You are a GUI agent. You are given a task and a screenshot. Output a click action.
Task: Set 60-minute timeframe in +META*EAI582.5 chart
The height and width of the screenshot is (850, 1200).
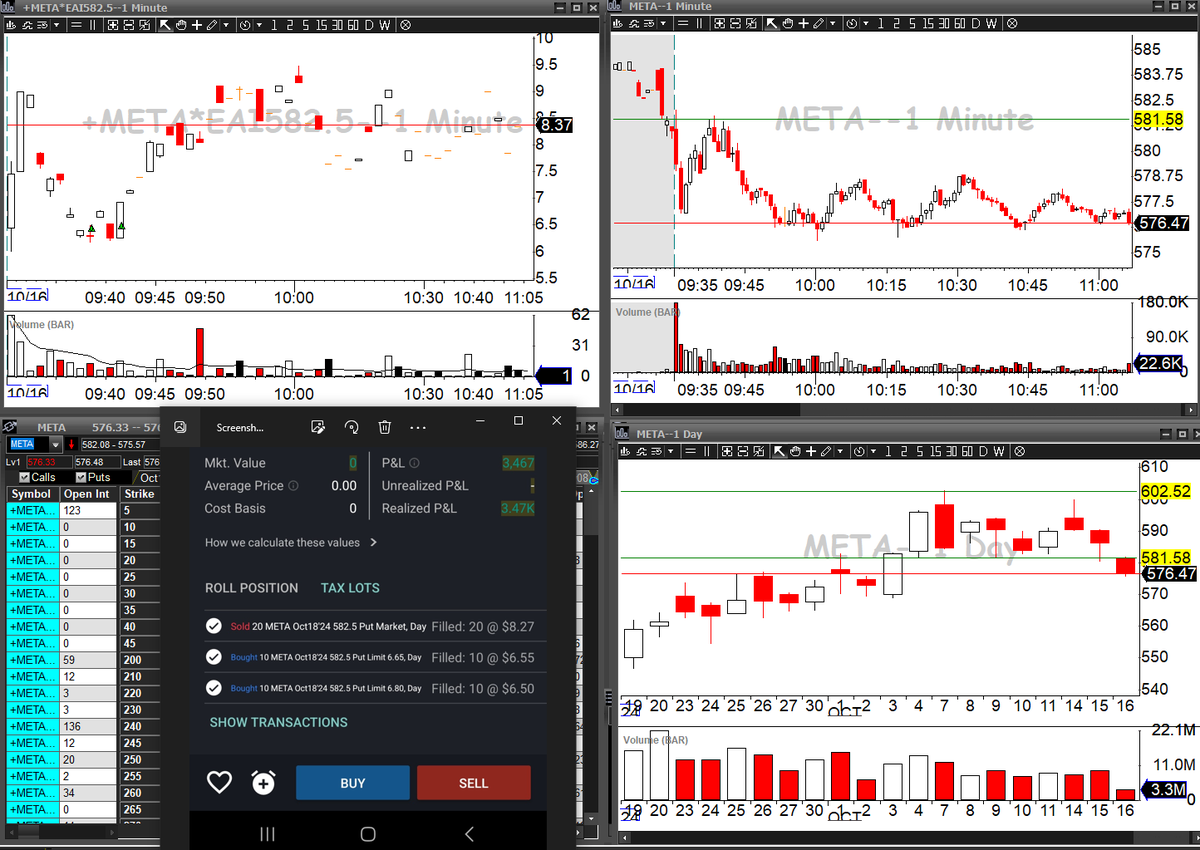[x=353, y=25]
